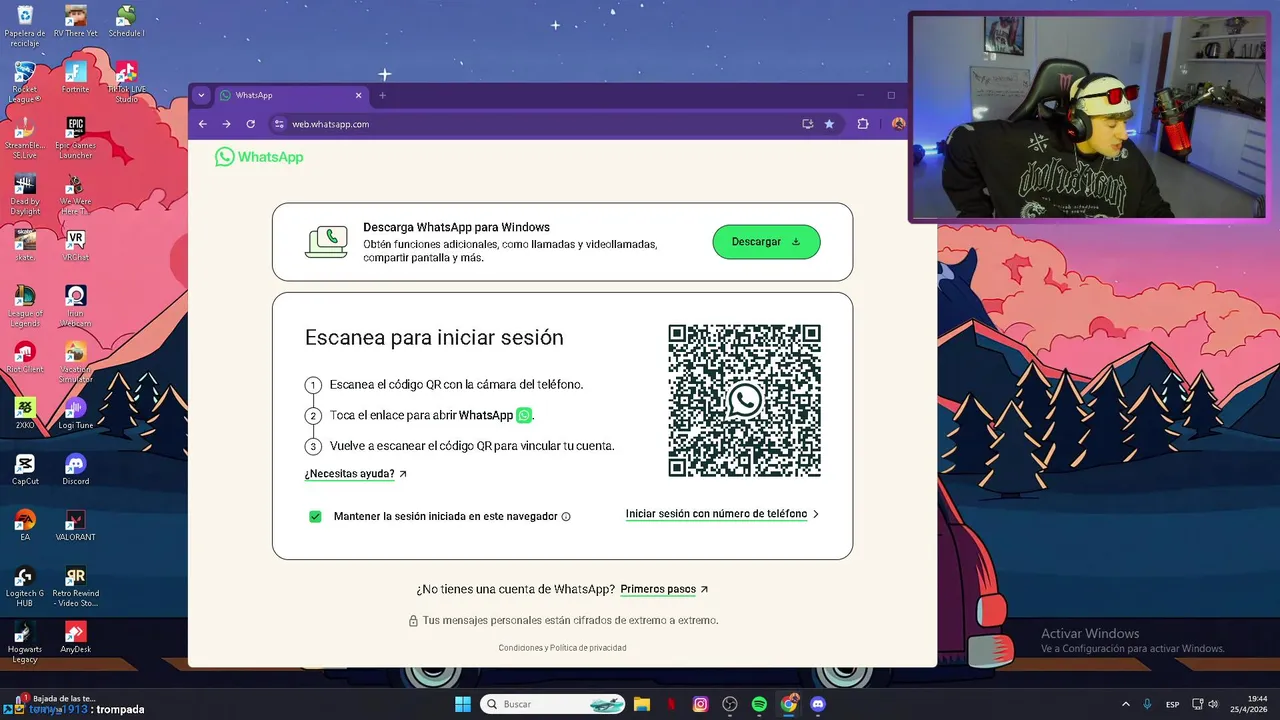The width and height of the screenshot is (1280, 720).
Task: Click the WhatsApp logo in page header
Action: coord(259,157)
